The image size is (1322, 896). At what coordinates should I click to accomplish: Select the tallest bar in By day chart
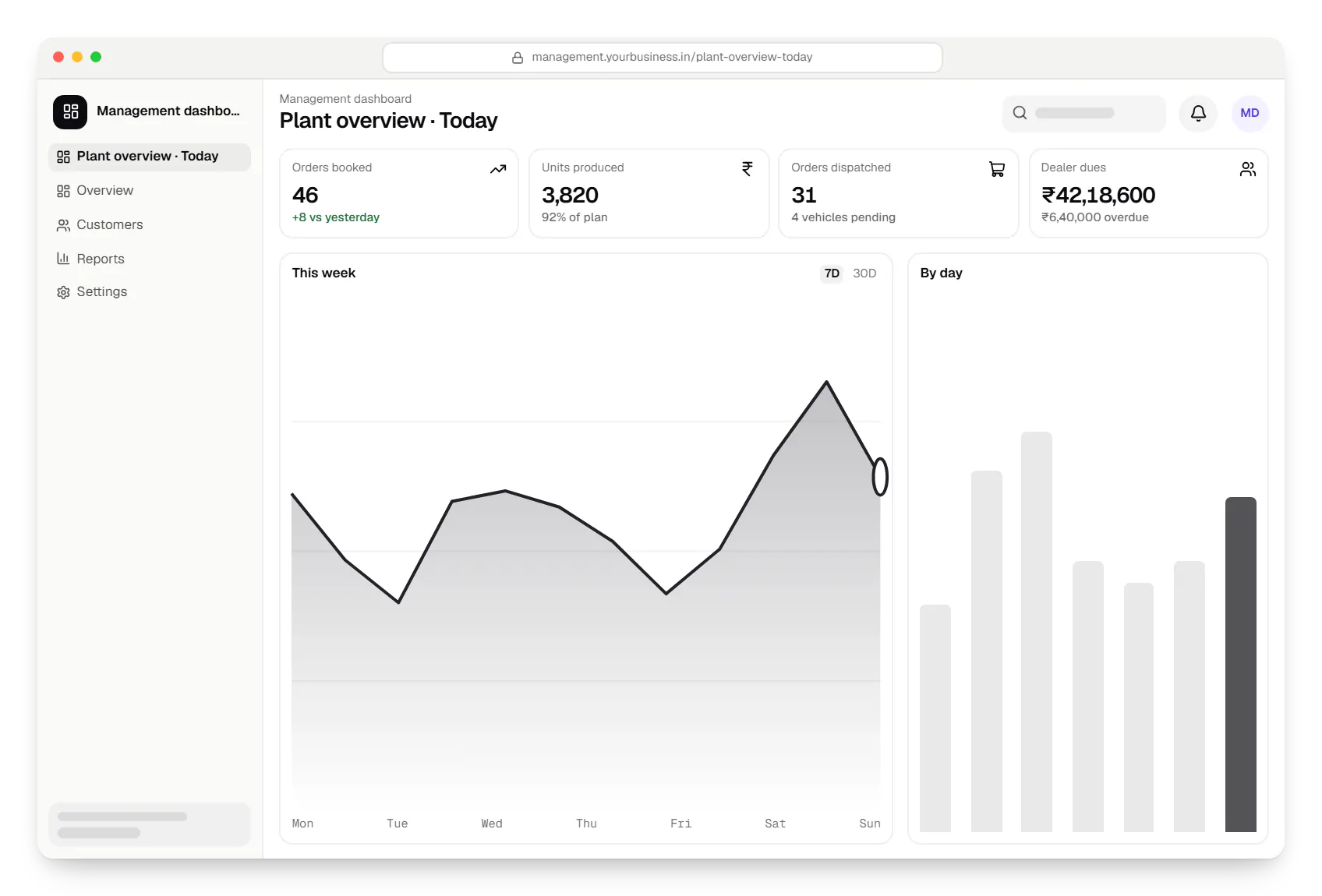[1037, 632]
